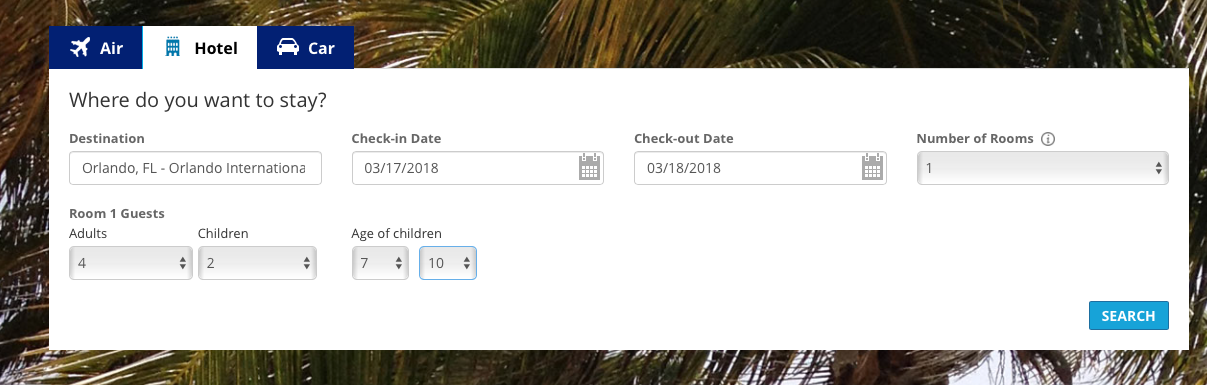1207x385 pixels.
Task: Click the Destination input field
Action: tap(196, 168)
